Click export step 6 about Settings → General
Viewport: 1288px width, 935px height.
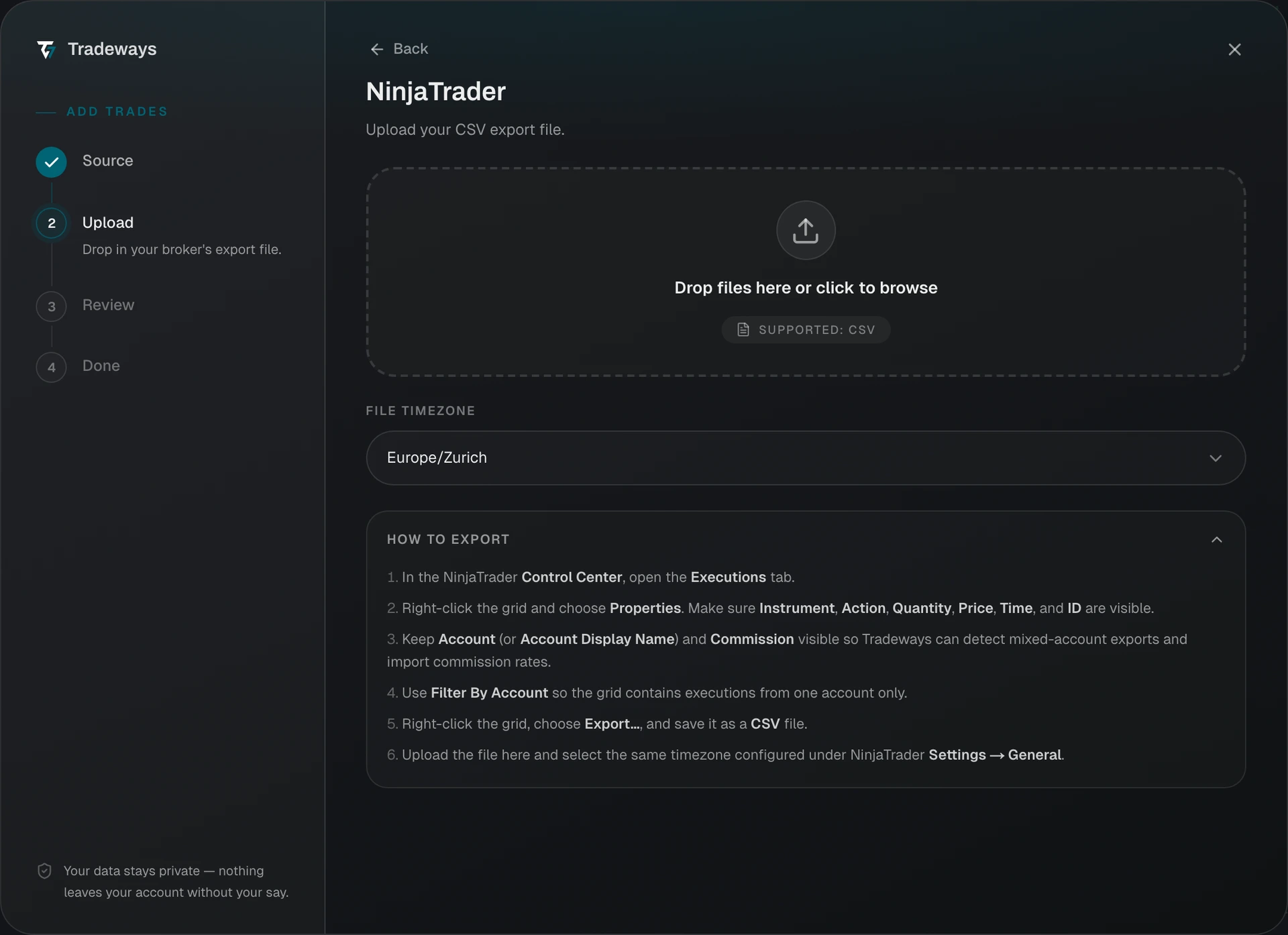725,755
